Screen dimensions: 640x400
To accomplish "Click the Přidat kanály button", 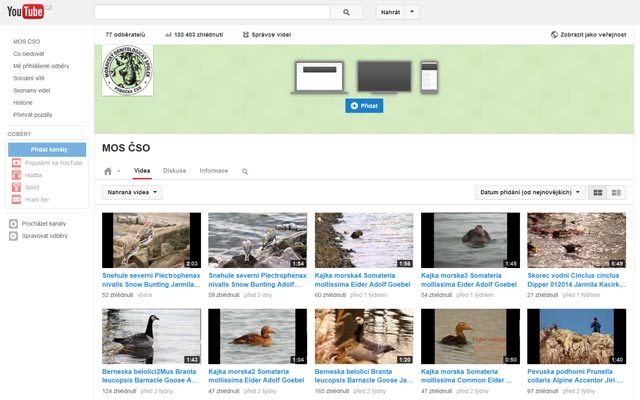I will tap(47, 149).
